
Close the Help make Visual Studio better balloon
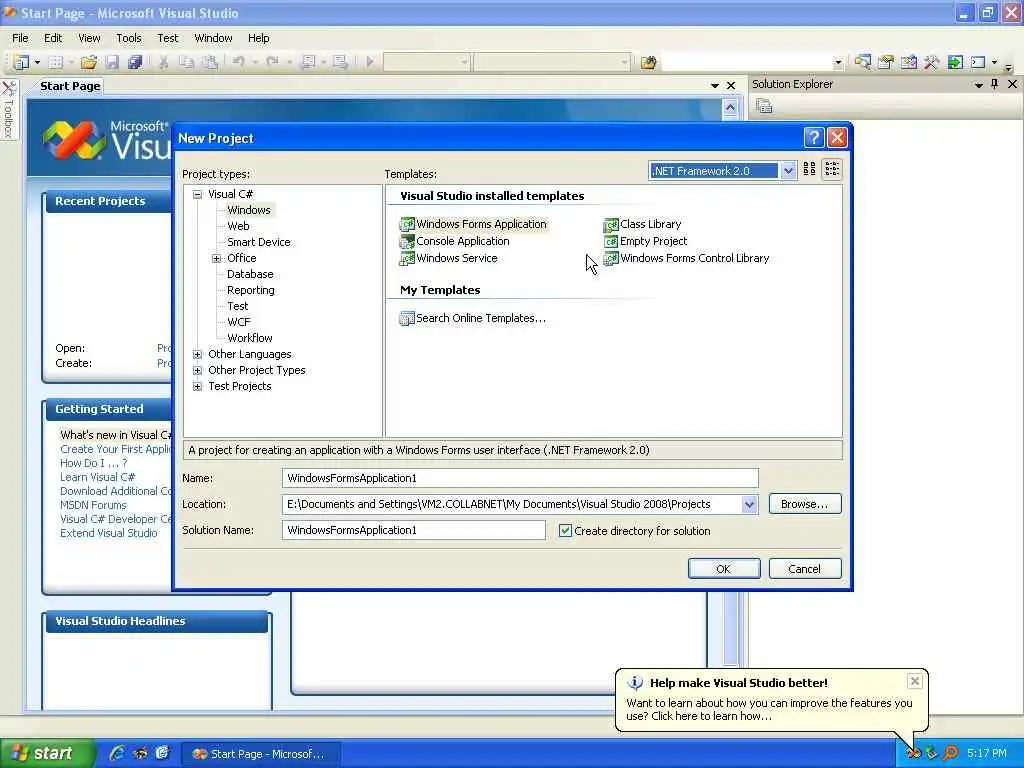point(915,681)
